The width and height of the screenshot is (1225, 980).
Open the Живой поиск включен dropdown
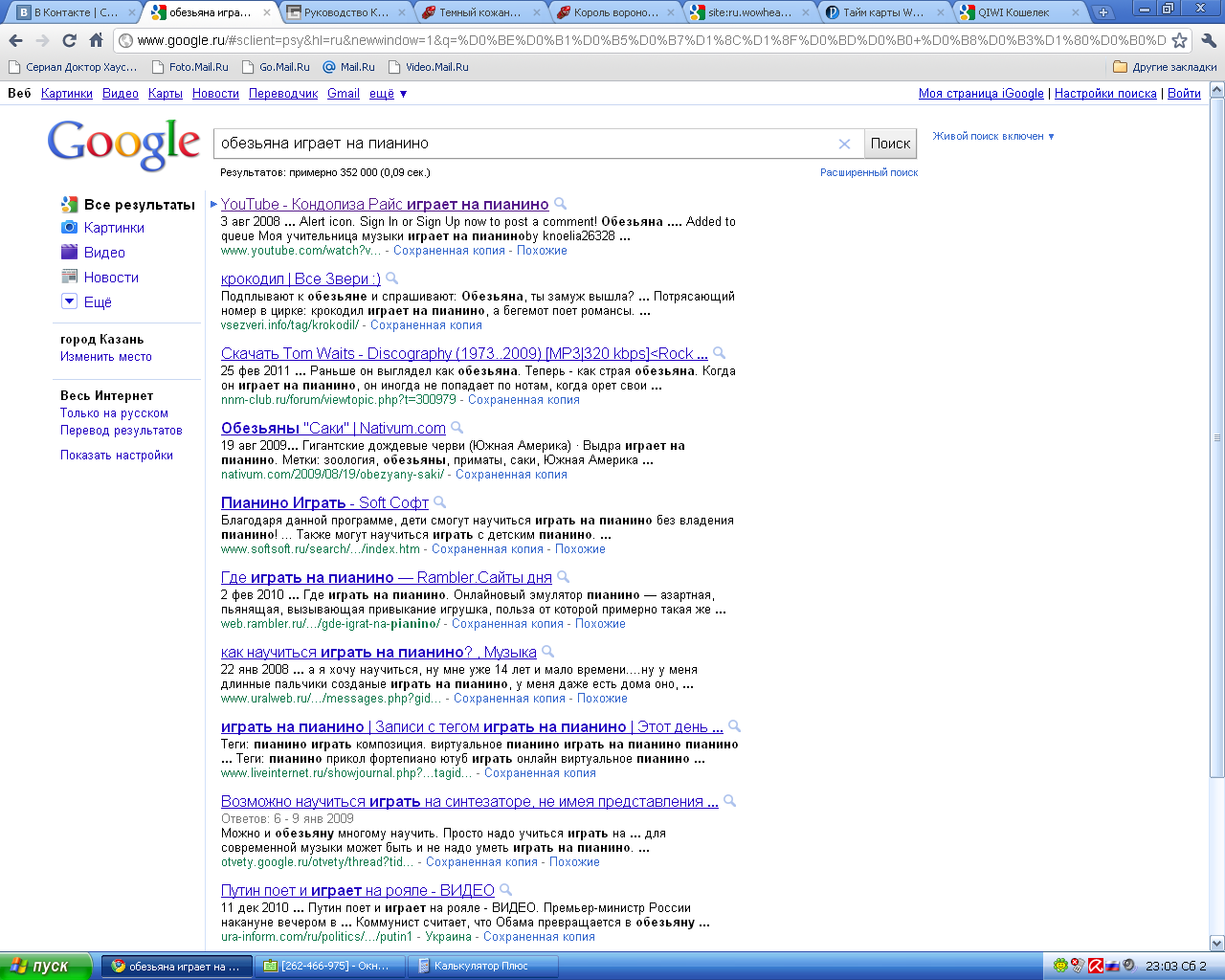(x=993, y=136)
